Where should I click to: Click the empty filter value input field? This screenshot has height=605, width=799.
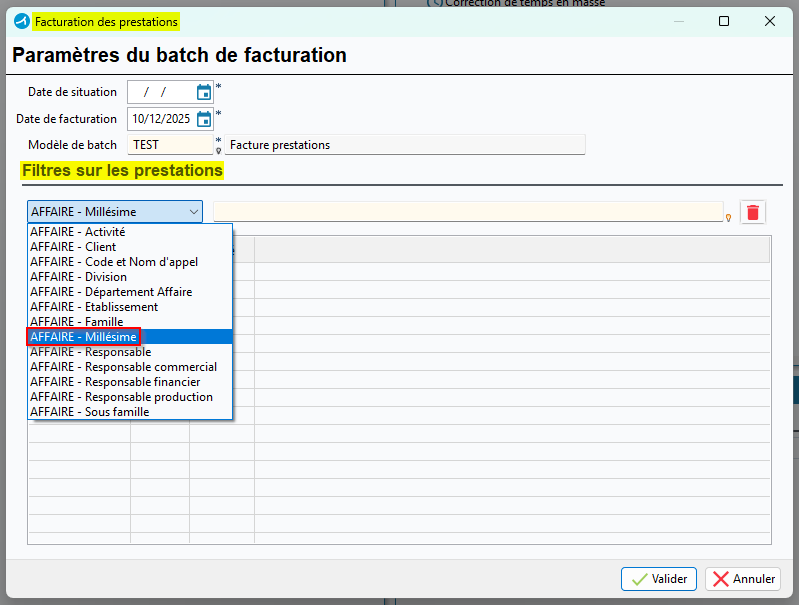(x=467, y=211)
